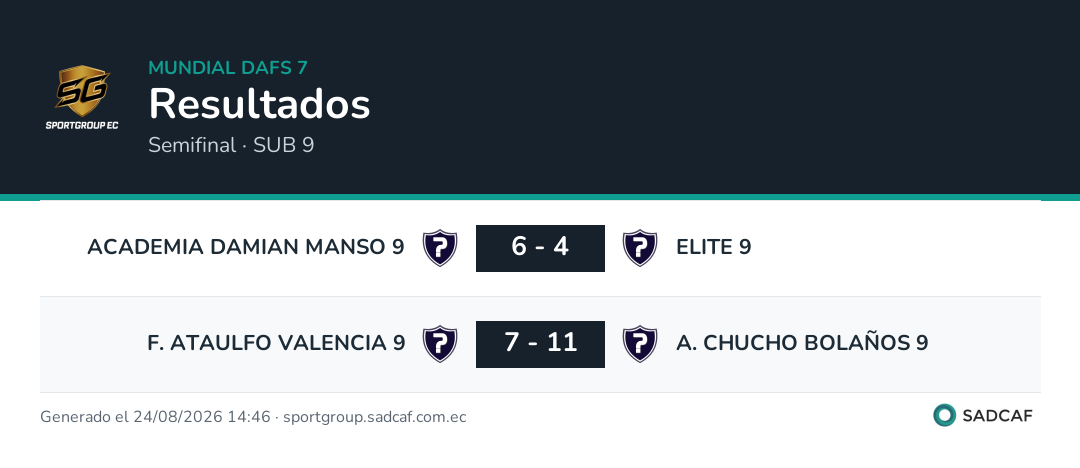The image size is (1080, 468).
Task: Click the teal divider bar below header
Action: click(x=540, y=197)
